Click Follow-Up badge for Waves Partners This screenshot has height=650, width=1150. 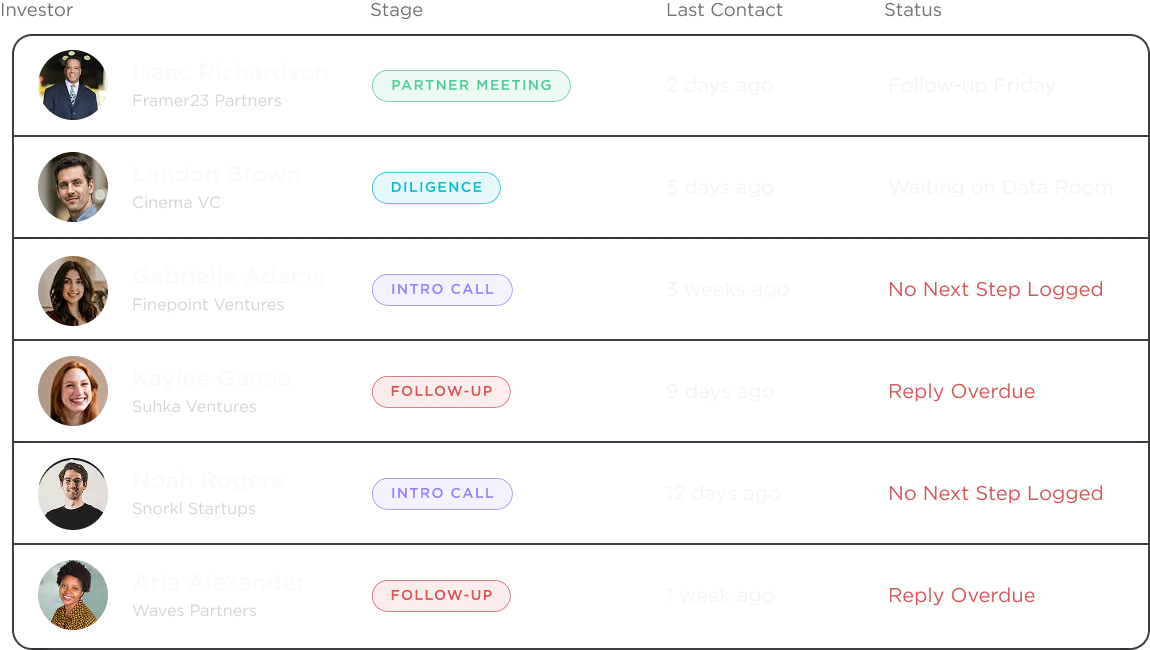[x=442, y=596]
